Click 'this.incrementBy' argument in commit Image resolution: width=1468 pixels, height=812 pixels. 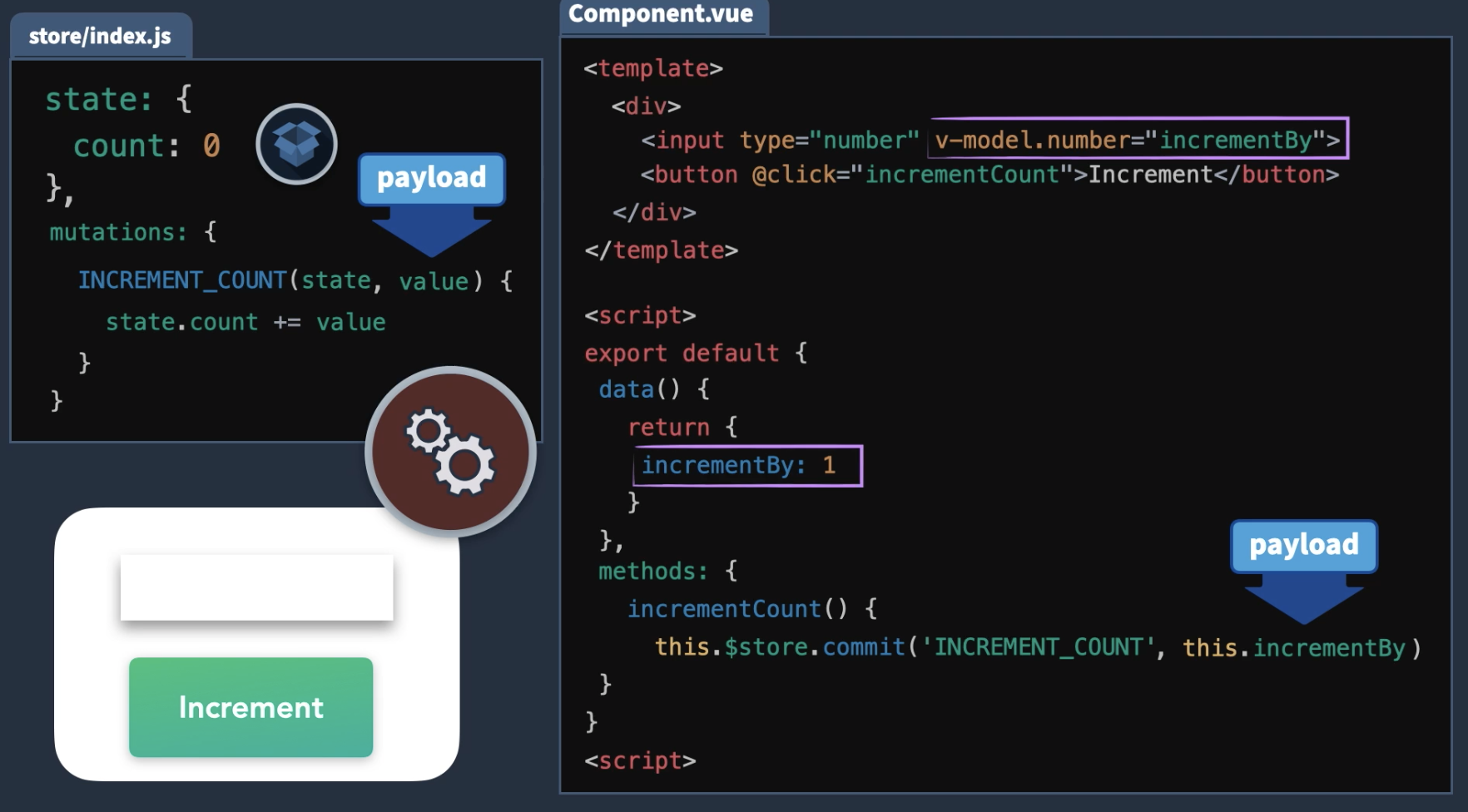coord(1294,648)
